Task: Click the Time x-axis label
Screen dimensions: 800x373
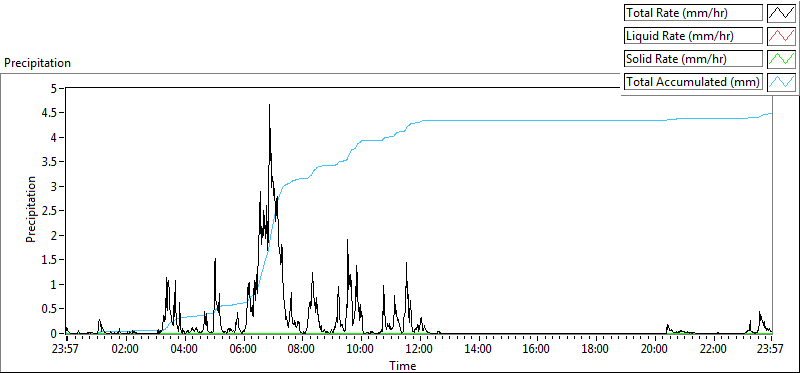Action: 403,365
